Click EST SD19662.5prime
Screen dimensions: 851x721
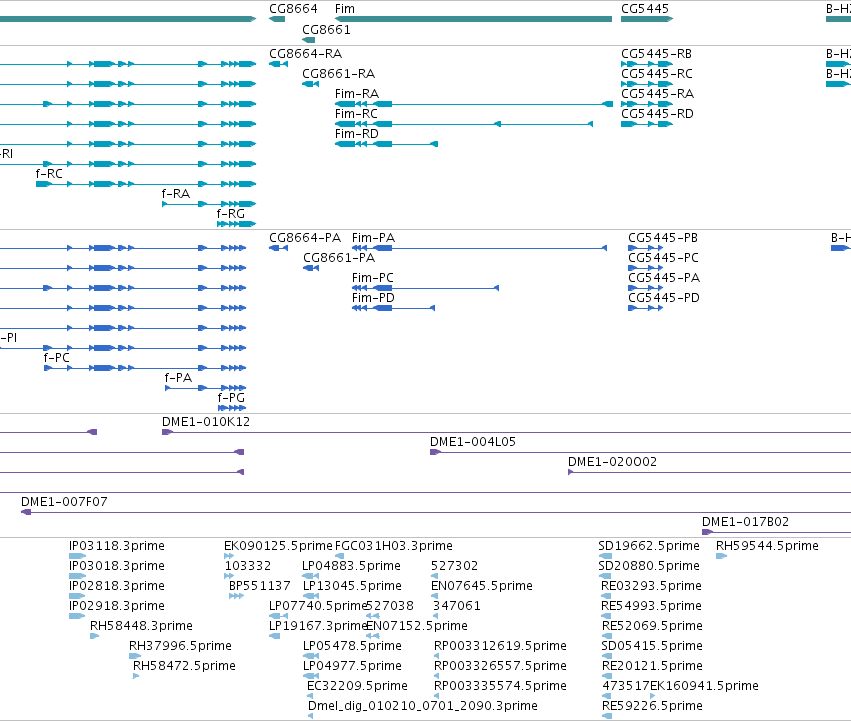(649, 546)
